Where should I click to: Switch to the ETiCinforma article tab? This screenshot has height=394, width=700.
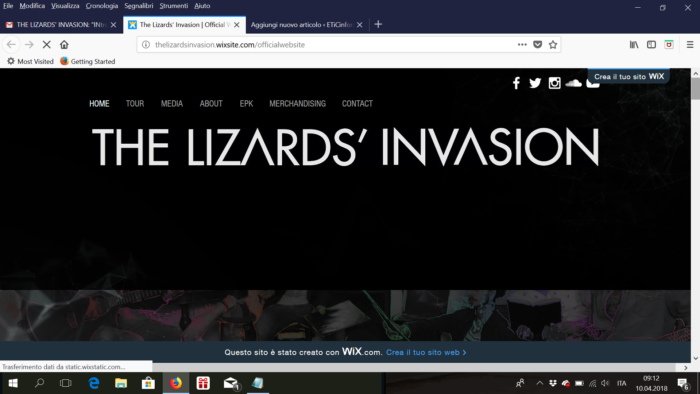click(302, 25)
